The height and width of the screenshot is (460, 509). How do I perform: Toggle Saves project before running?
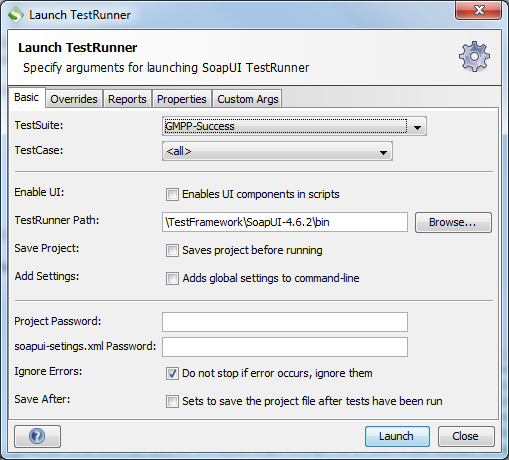pos(172,250)
